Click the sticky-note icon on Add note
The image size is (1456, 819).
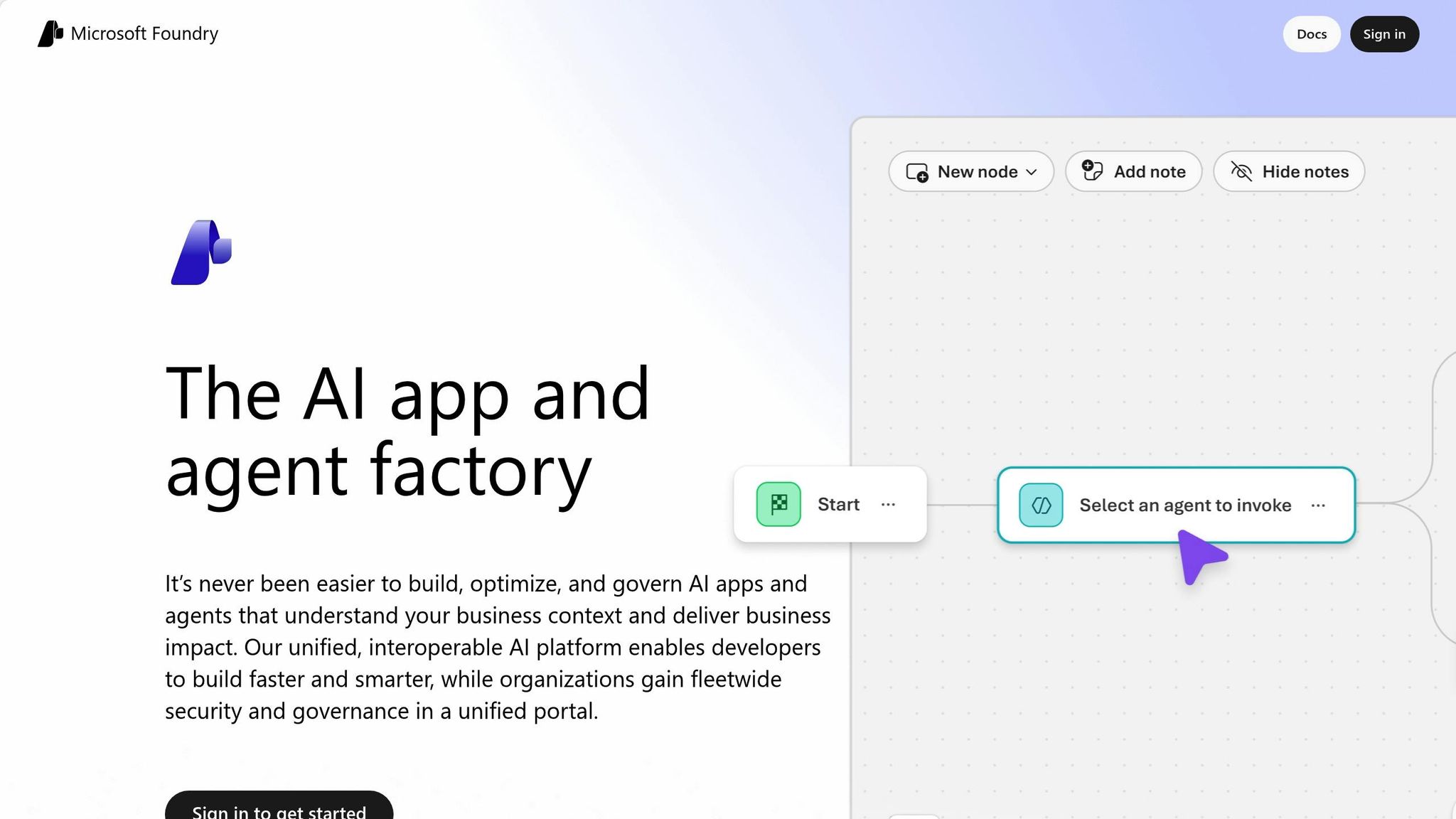[1093, 171]
